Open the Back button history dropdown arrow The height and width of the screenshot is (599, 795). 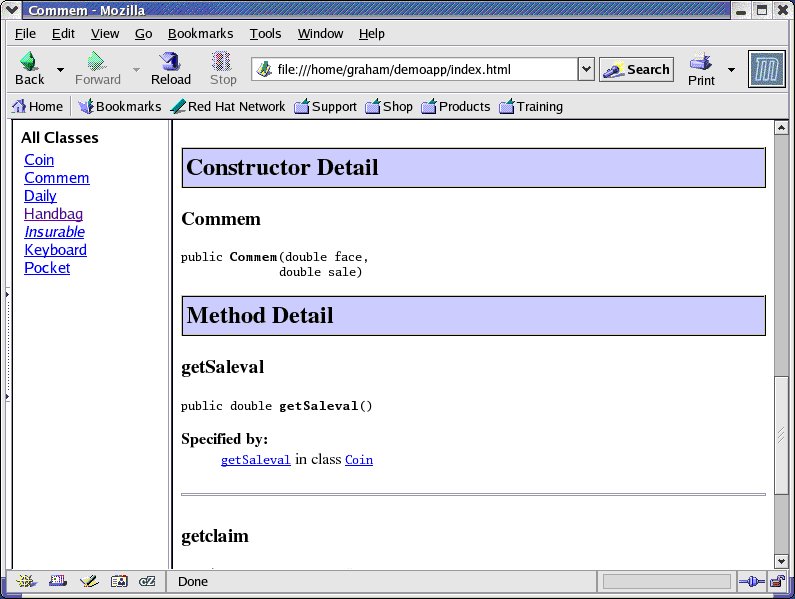pos(60,70)
